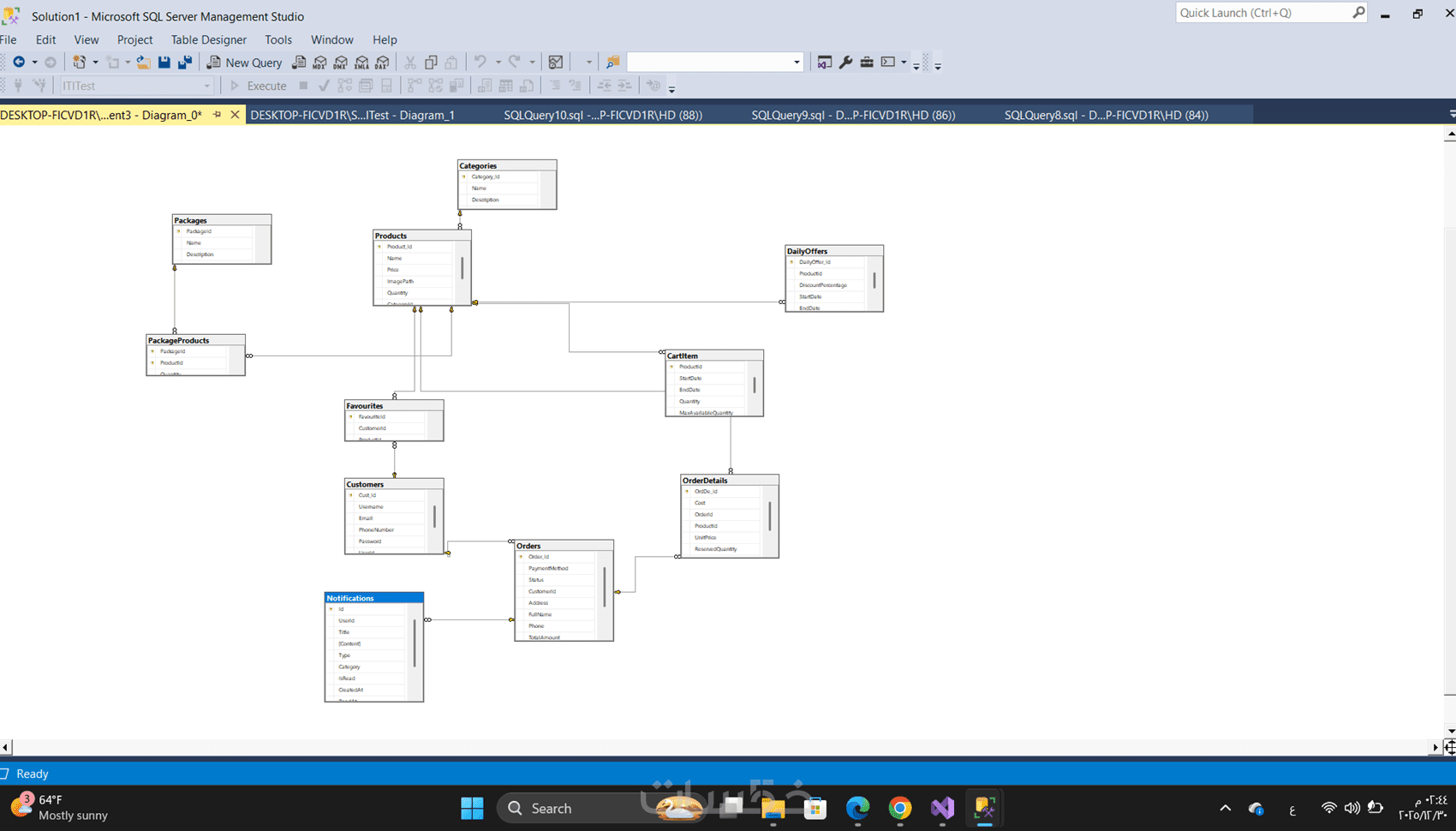Click the Activity Monitor icon
Screen dimensions: 1456x831
[x=556, y=62]
